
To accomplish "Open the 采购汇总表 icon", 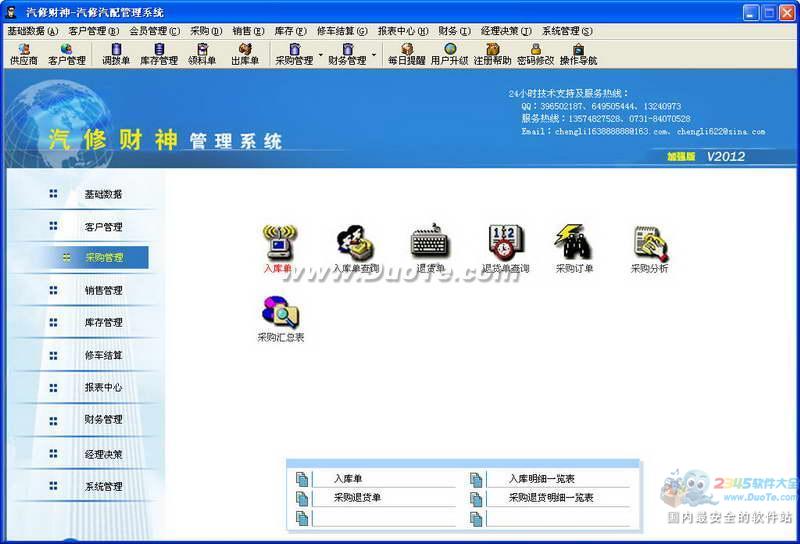I will [x=280, y=314].
